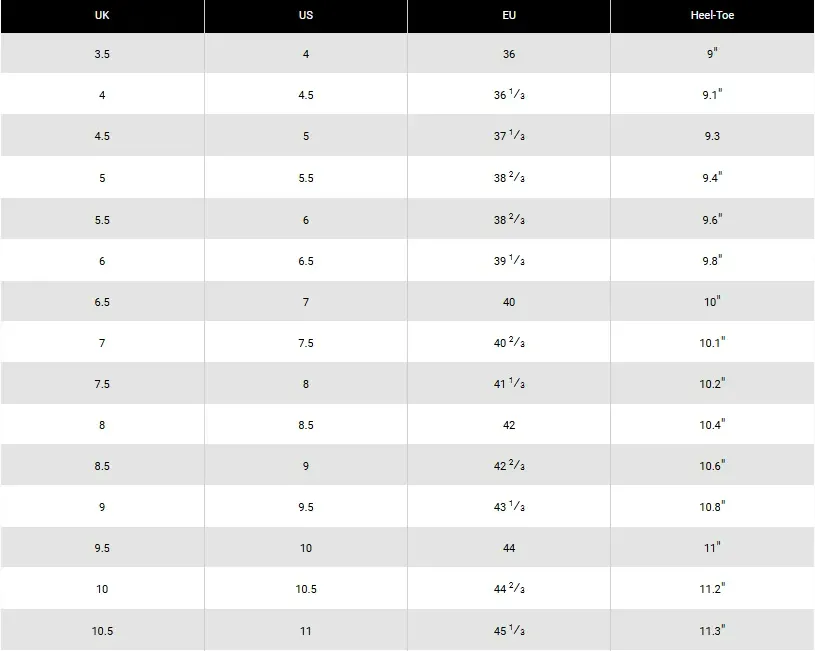The image size is (815, 651).
Task: Click the UK column header
Action: click(x=102, y=16)
